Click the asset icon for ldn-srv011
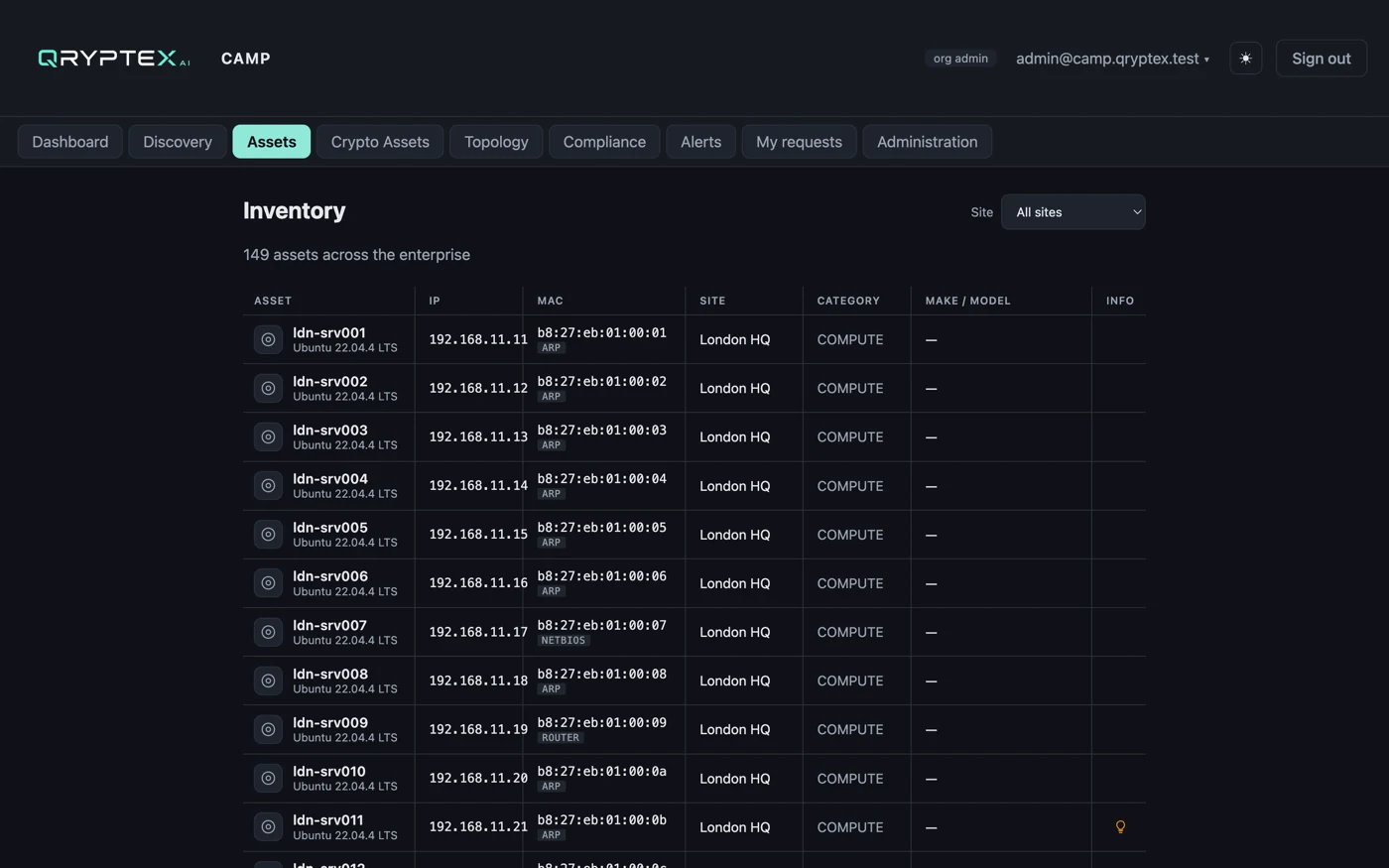 [268, 826]
